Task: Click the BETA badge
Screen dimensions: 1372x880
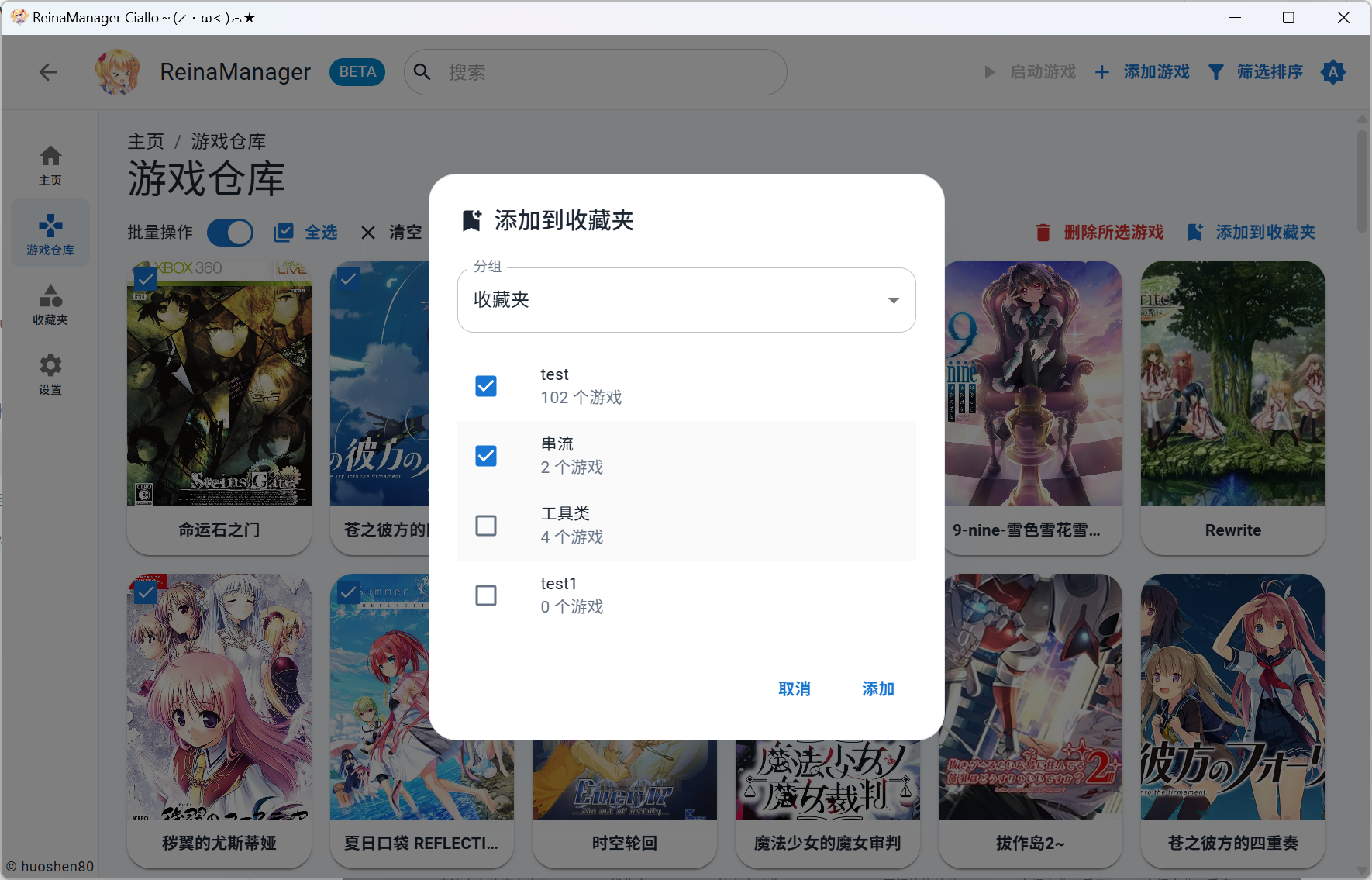Action: tap(357, 72)
